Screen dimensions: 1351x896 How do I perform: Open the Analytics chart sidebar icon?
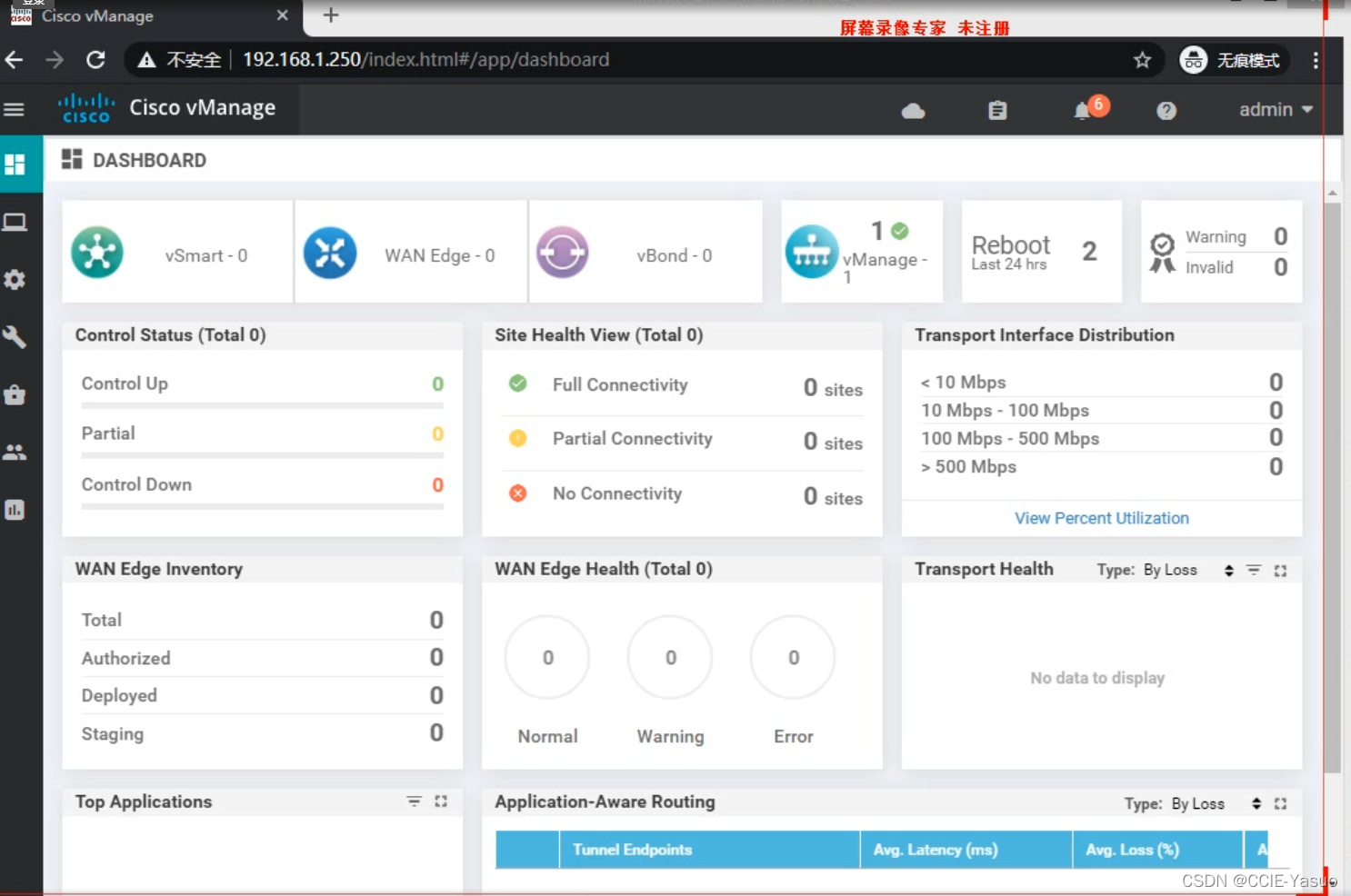tap(15, 510)
